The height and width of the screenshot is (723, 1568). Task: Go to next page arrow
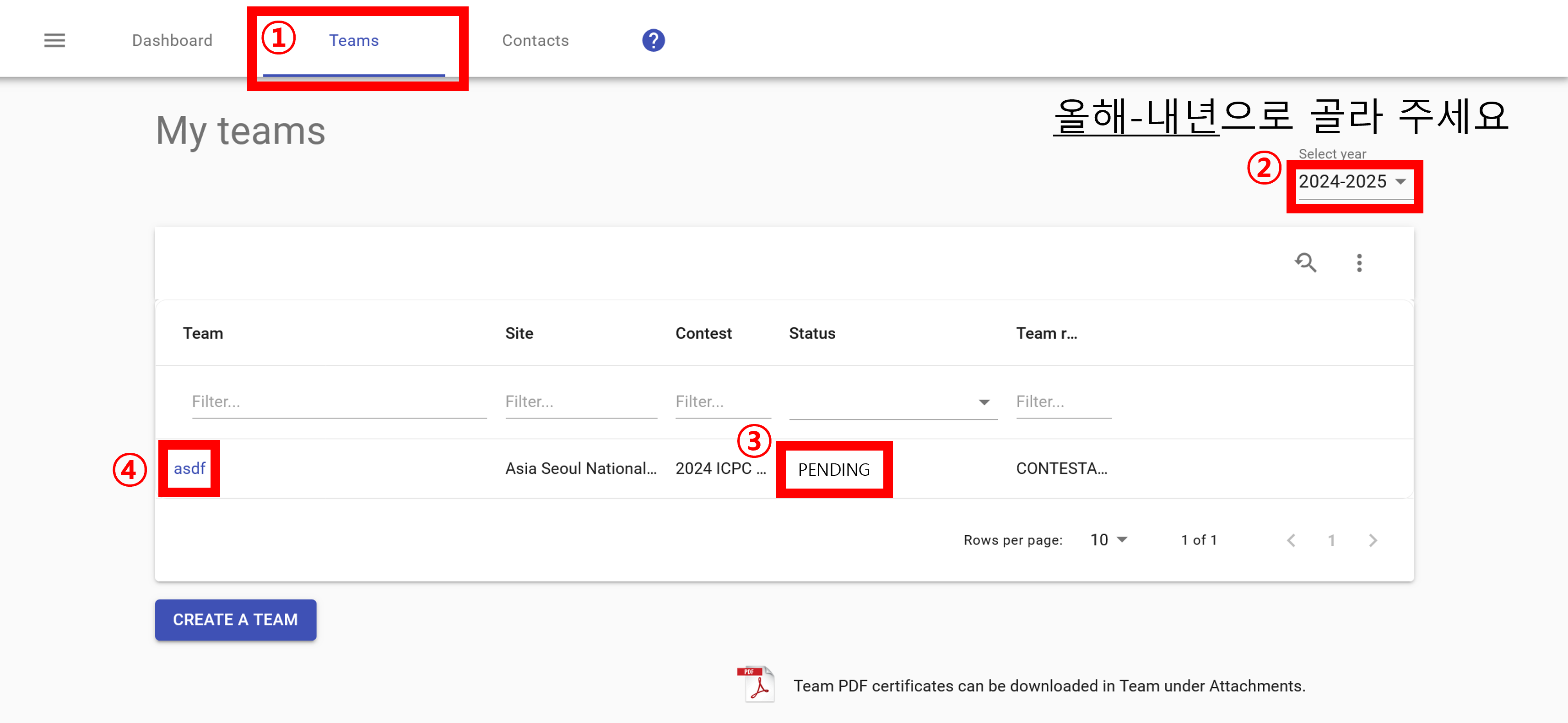click(x=1373, y=540)
